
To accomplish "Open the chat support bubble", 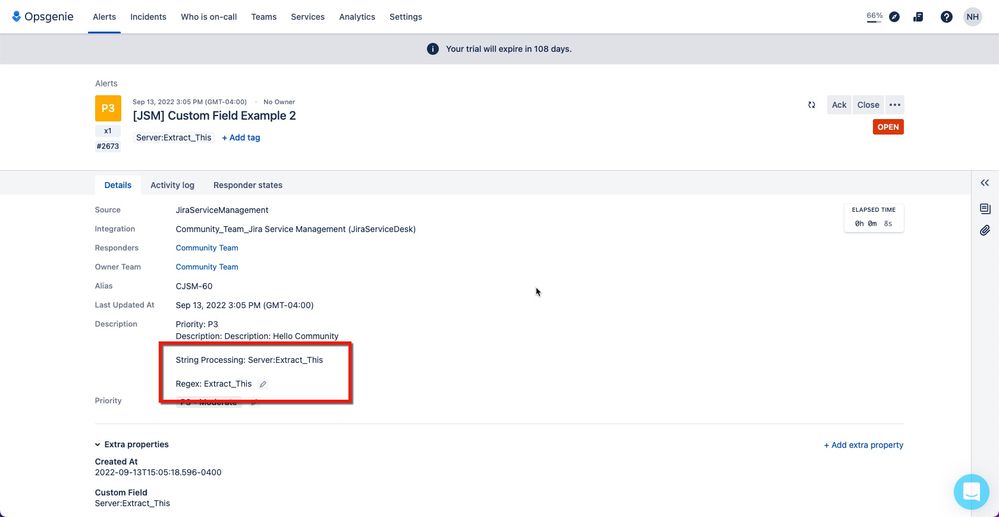I will [x=972, y=492].
